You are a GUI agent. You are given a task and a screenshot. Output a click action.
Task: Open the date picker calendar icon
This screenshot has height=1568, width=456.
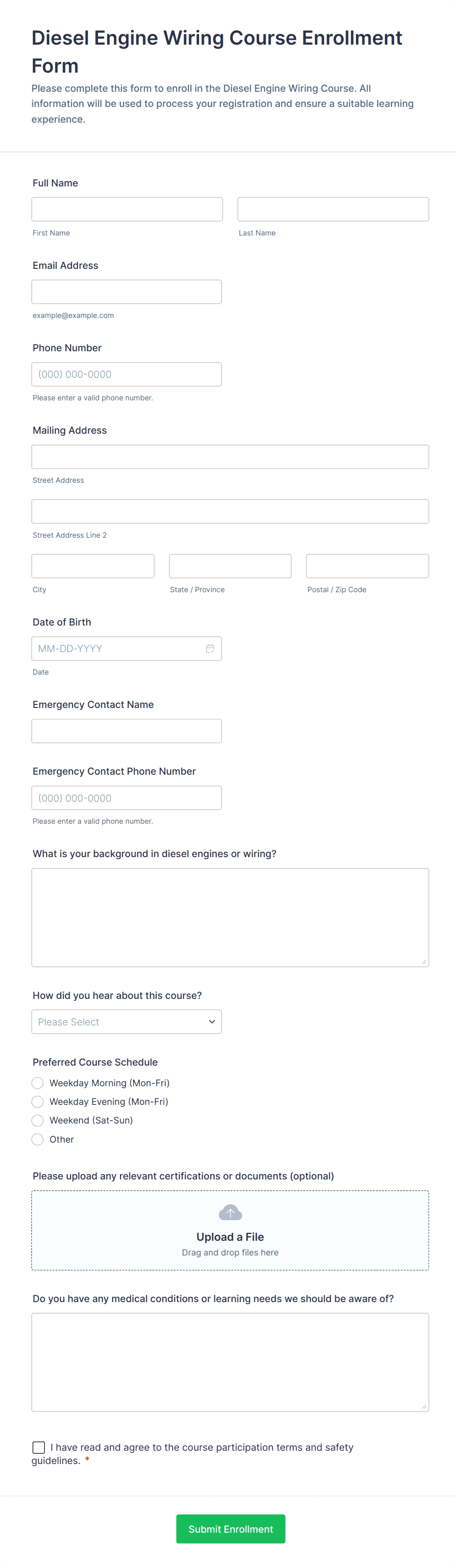point(210,648)
